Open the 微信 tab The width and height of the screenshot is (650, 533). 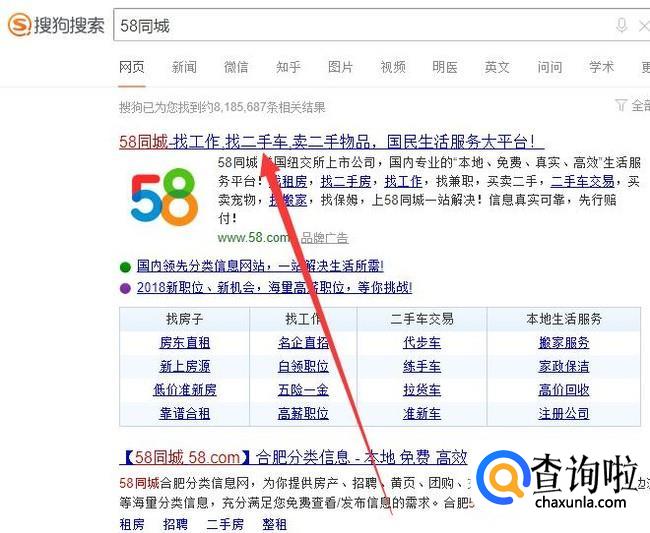click(x=236, y=67)
